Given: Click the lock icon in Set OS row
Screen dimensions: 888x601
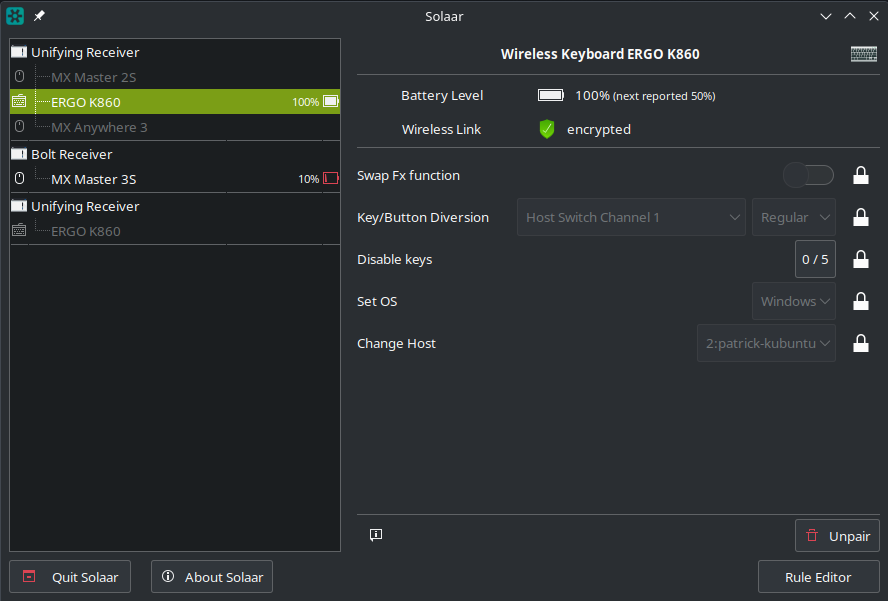Looking at the screenshot, I should click(x=860, y=302).
